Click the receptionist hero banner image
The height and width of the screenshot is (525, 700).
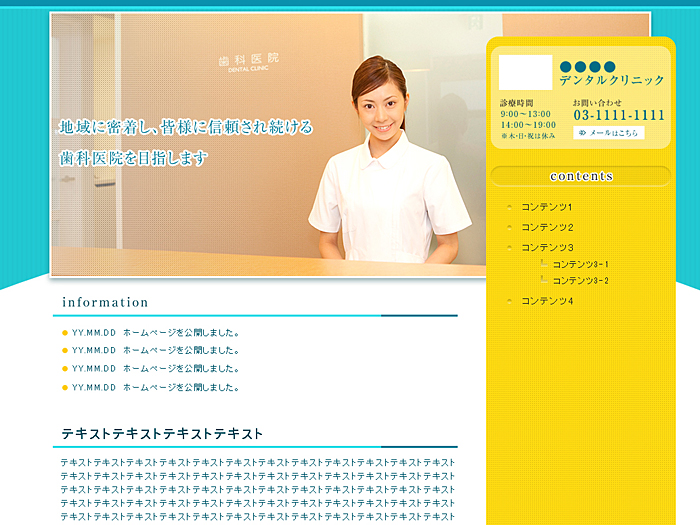click(268, 145)
